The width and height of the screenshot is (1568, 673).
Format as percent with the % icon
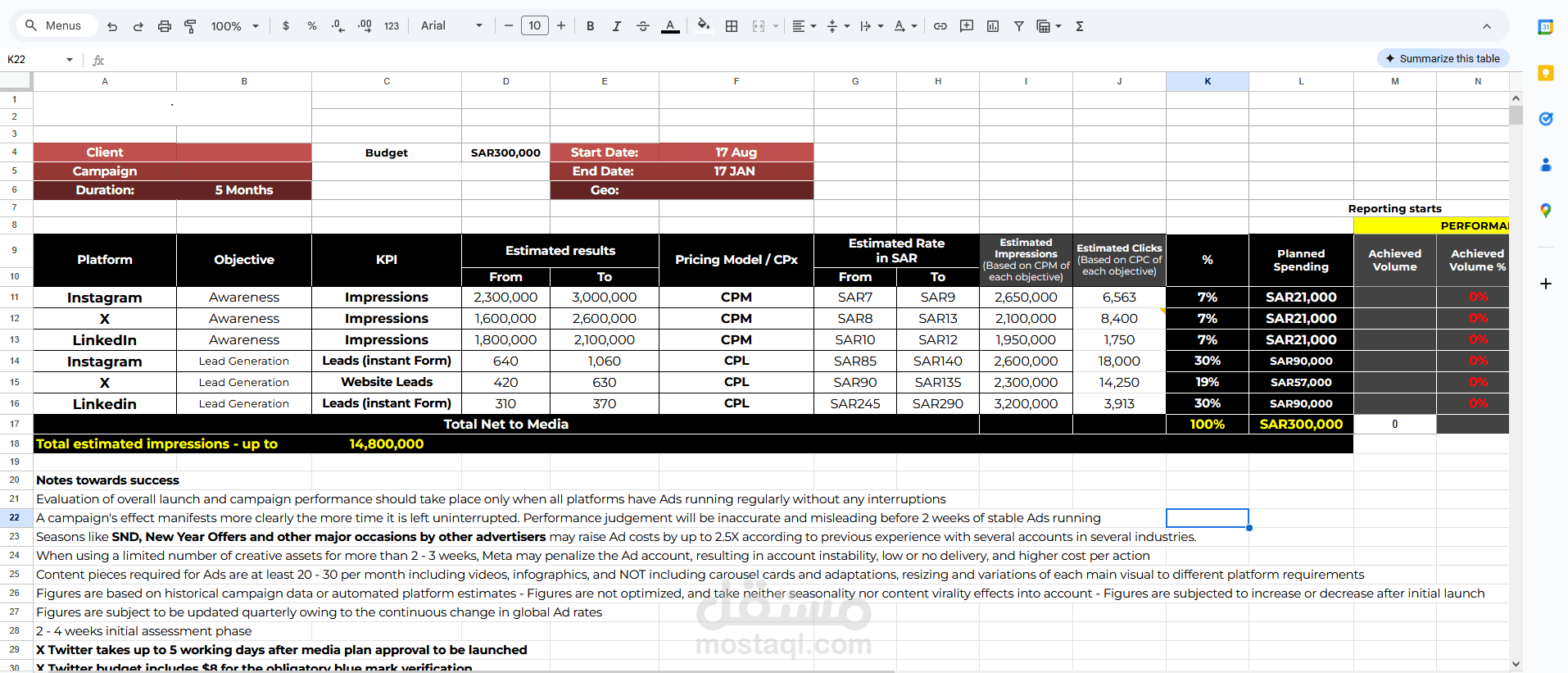(x=312, y=26)
